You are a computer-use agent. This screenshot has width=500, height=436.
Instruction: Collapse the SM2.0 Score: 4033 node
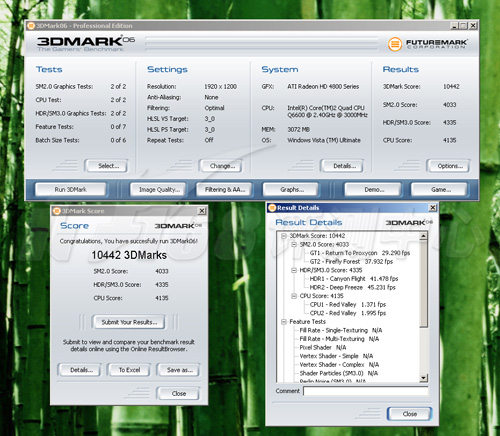point(294,245)
